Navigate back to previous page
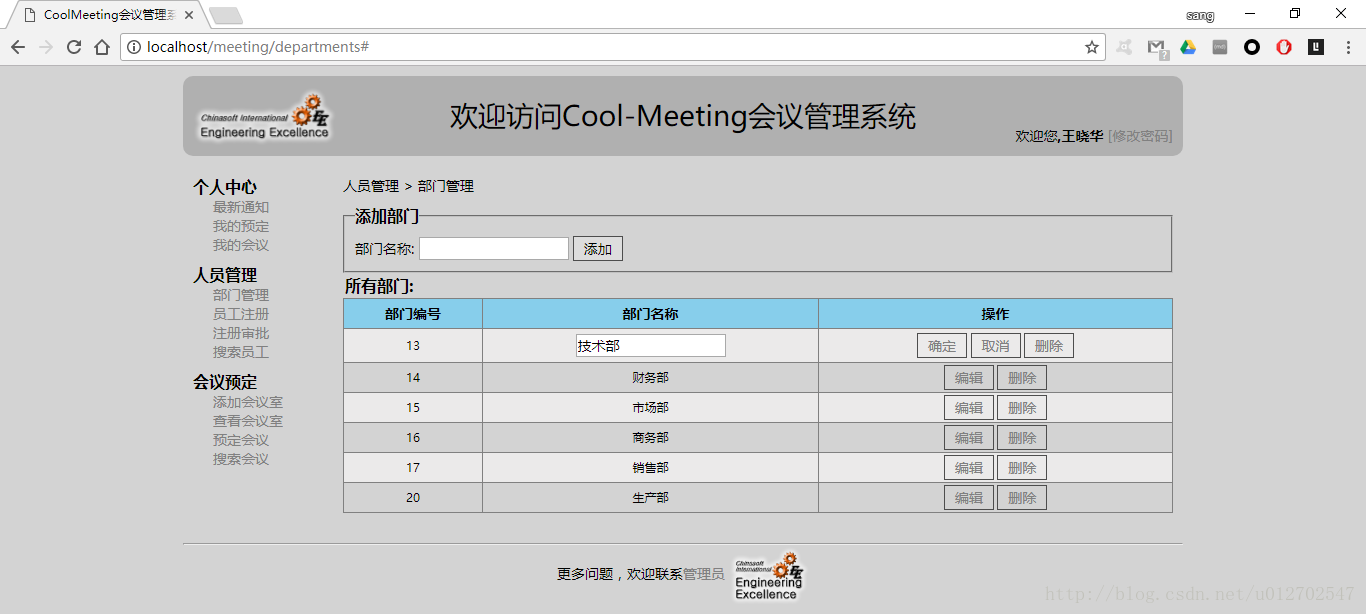Viewport: 1366px width, 614px height. point(18,47)
